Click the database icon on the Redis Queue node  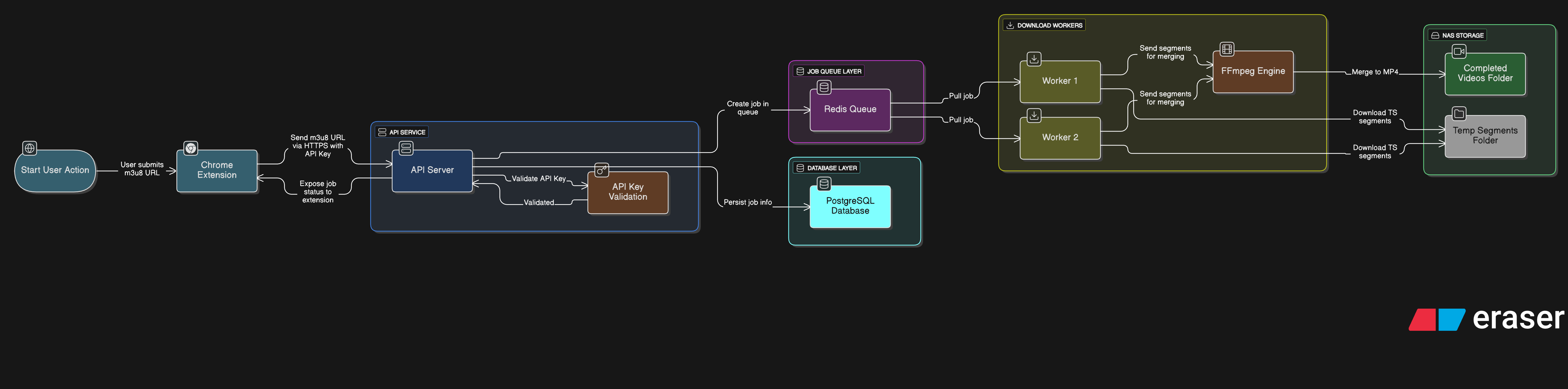tap(824, 87)
